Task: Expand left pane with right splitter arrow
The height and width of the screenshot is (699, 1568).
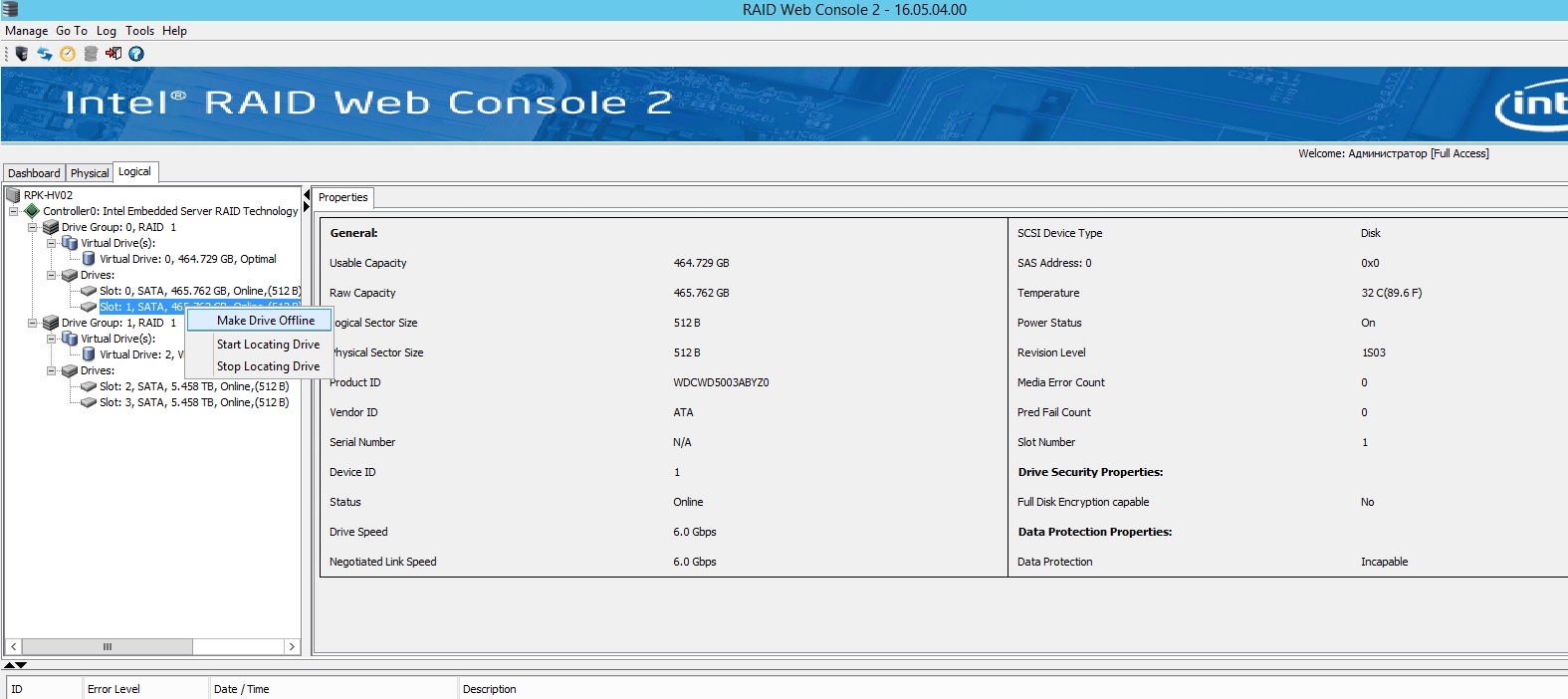Action: pyautogui.click(x=307, y=207)
